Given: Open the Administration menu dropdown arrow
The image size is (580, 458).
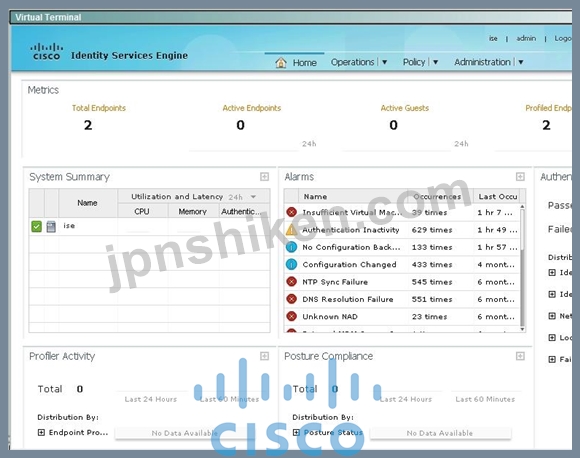Looking at the screenshot, I should point(520,62).
